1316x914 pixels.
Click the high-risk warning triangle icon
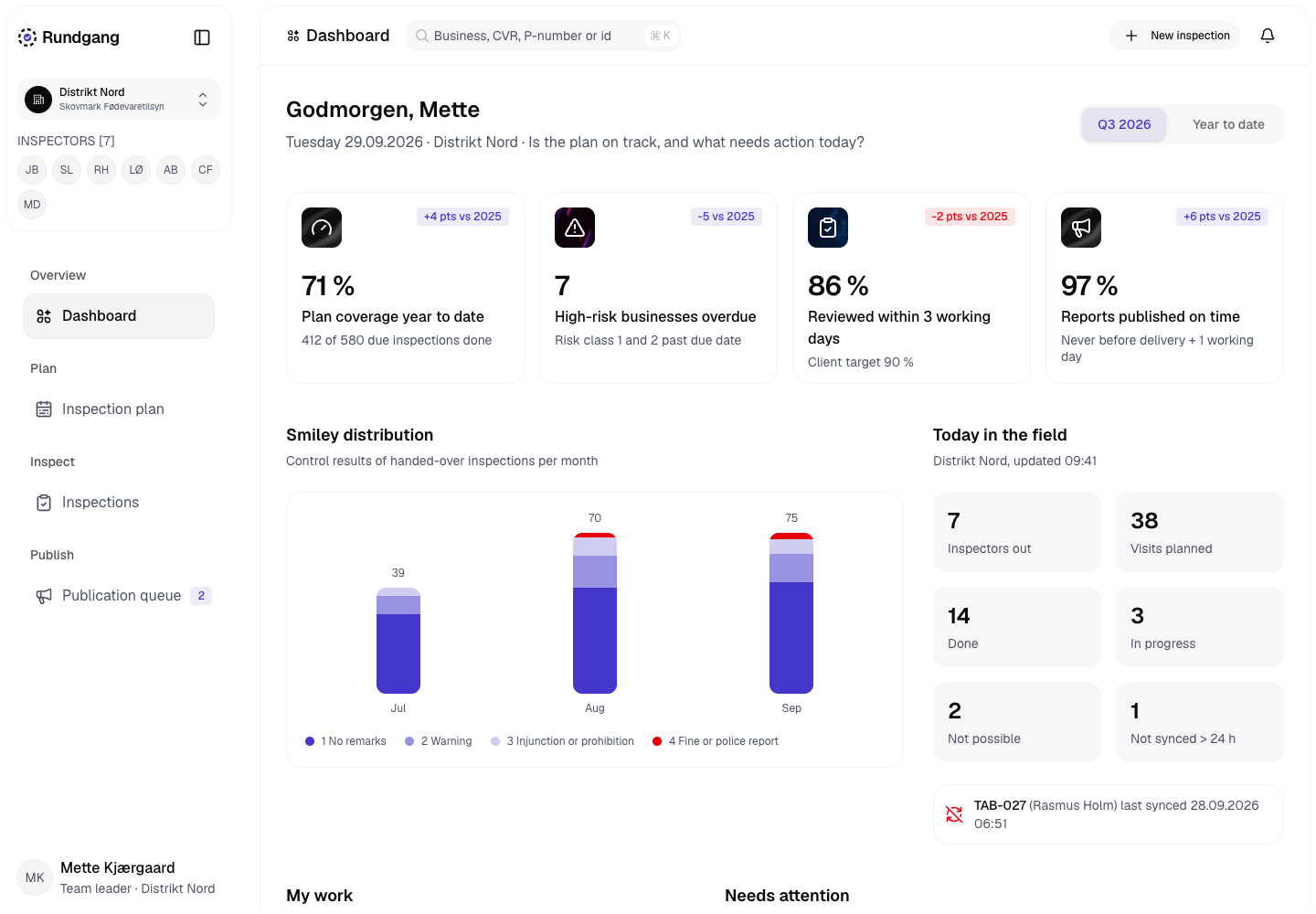[x=575, y=228]
